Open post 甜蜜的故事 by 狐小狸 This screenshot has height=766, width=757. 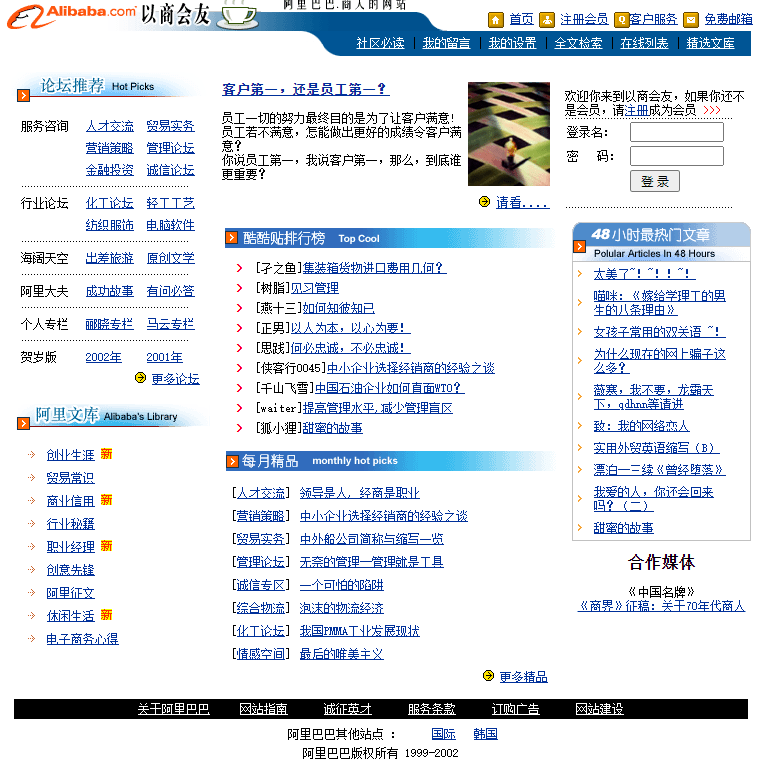pyautogui.click(x=333, y=428)
